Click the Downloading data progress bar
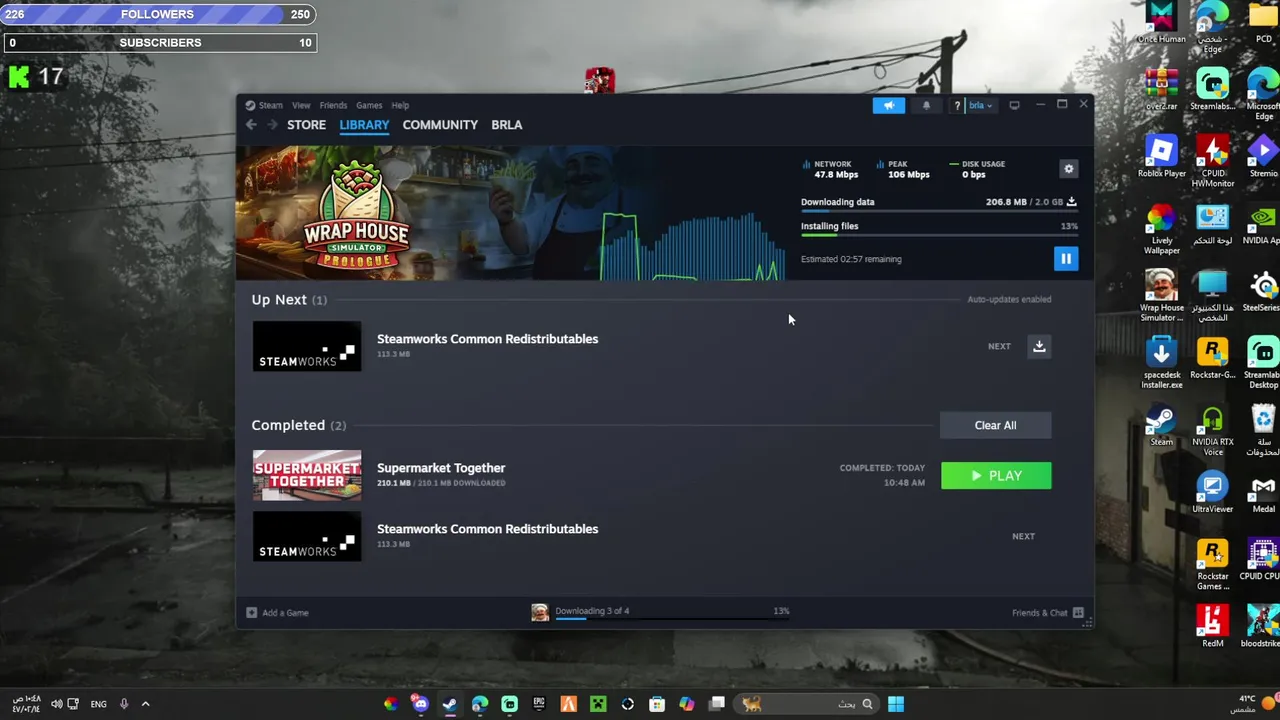Image resolution: width=1280 pixels, height=720 pixels. point(938,213)
